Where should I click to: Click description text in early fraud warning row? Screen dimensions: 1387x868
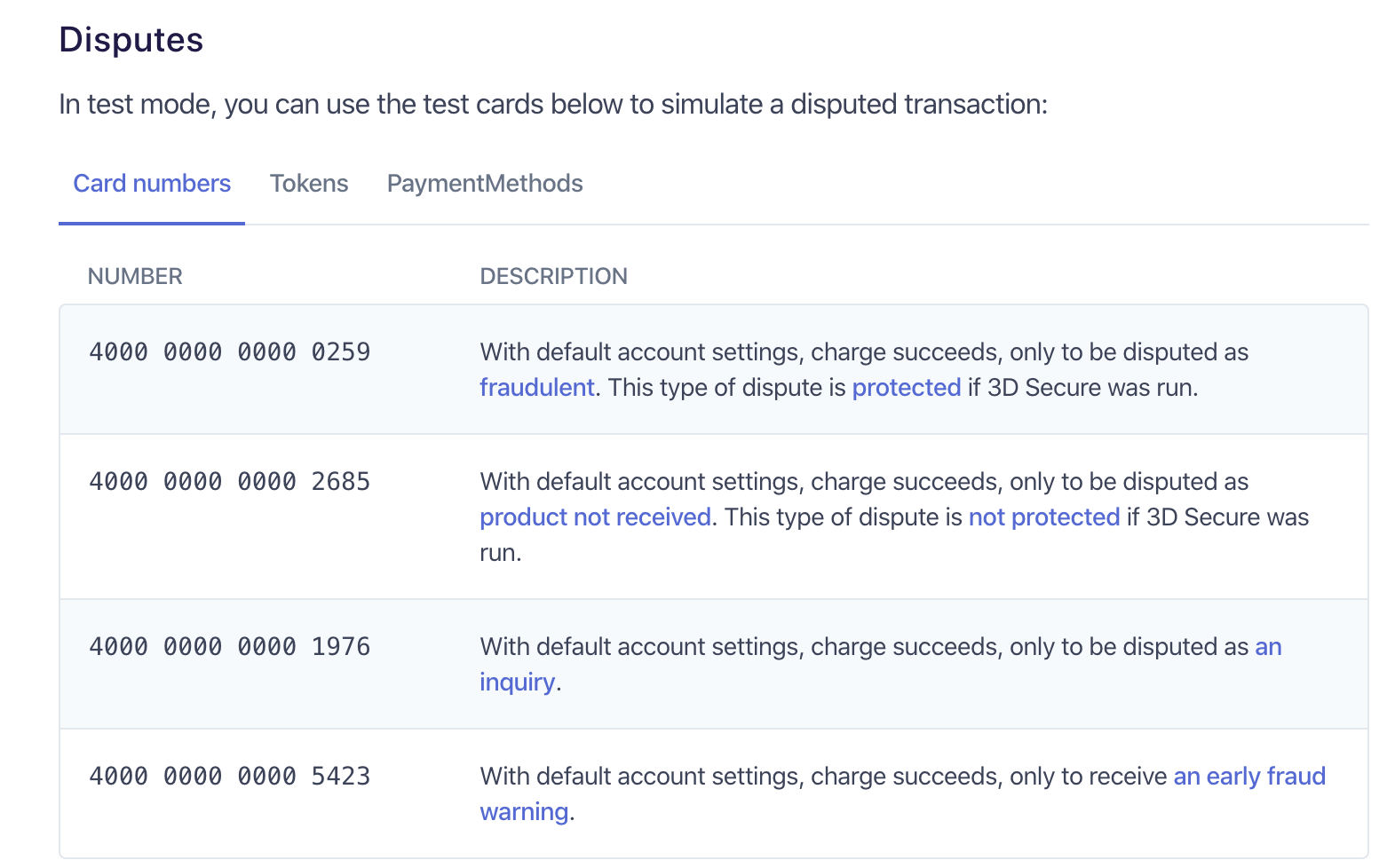click(x=822, y=777)
